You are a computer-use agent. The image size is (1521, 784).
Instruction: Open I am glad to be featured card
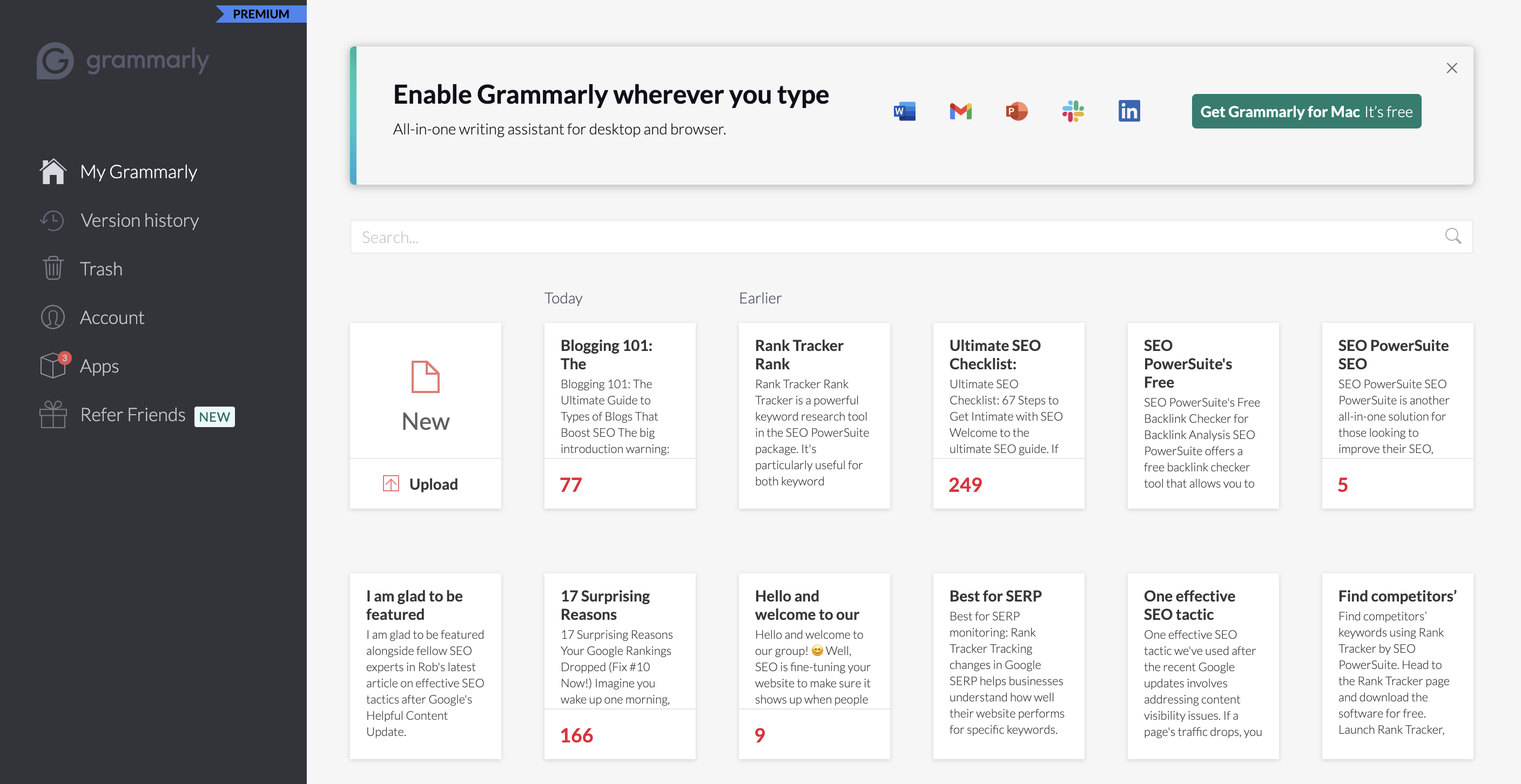[425, 666]
